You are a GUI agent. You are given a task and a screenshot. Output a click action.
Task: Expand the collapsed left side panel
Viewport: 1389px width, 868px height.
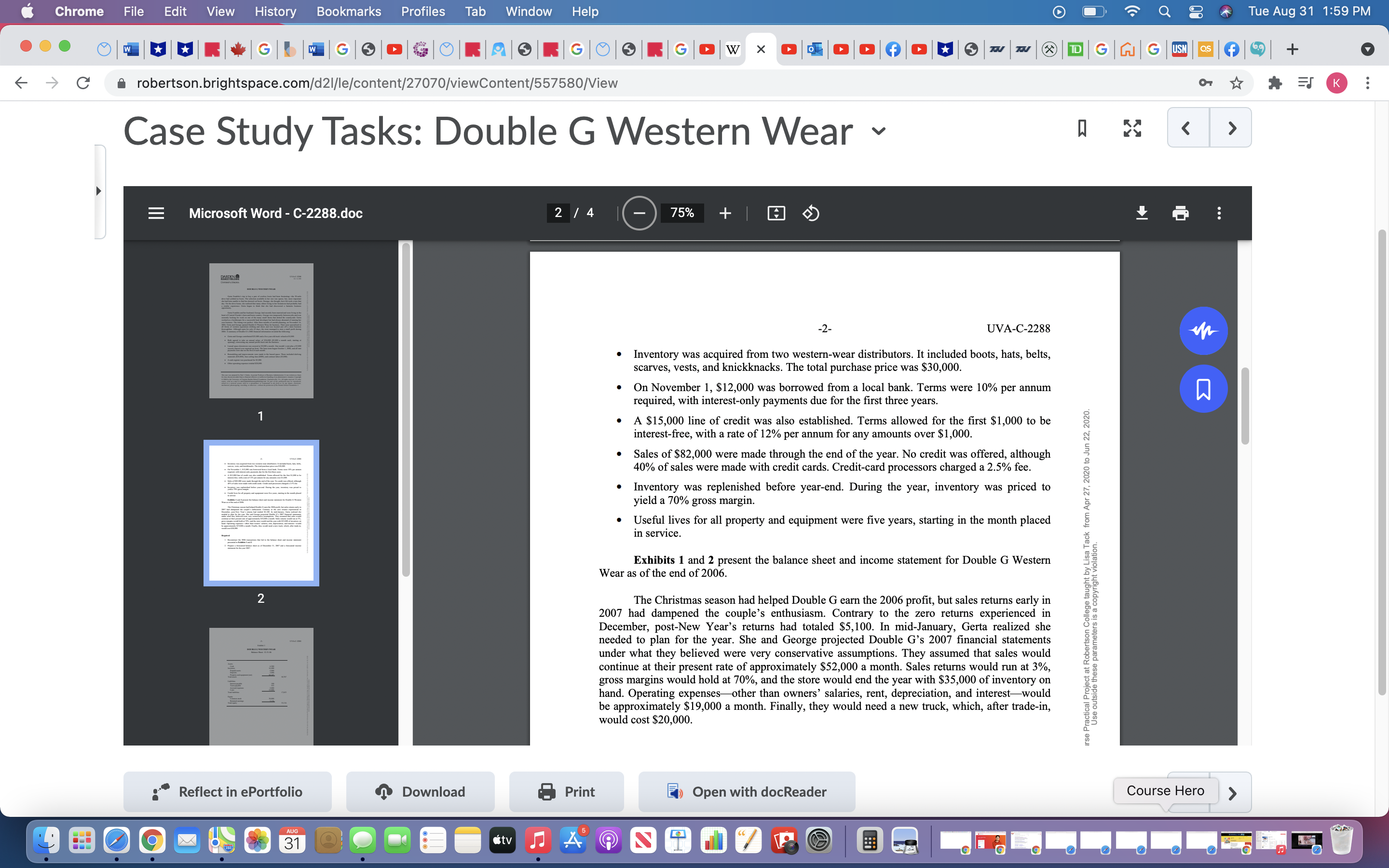99,191
